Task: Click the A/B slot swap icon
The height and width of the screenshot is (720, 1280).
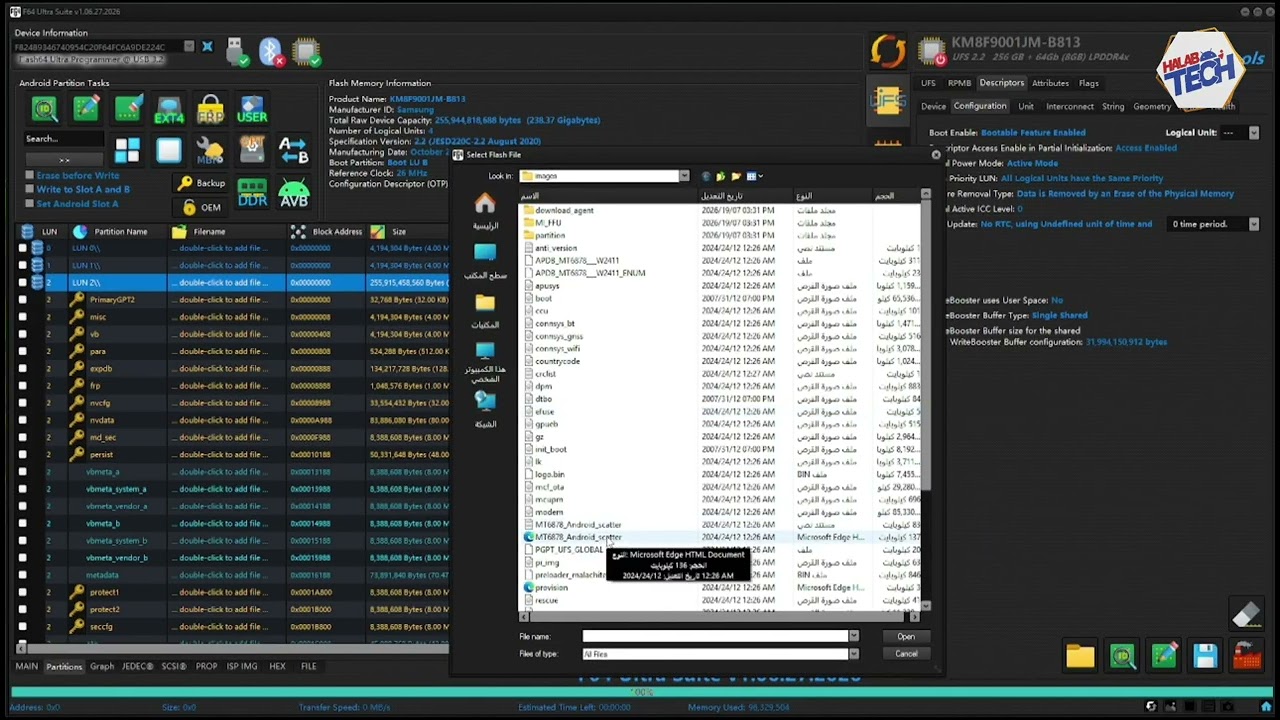Action: 294,150
